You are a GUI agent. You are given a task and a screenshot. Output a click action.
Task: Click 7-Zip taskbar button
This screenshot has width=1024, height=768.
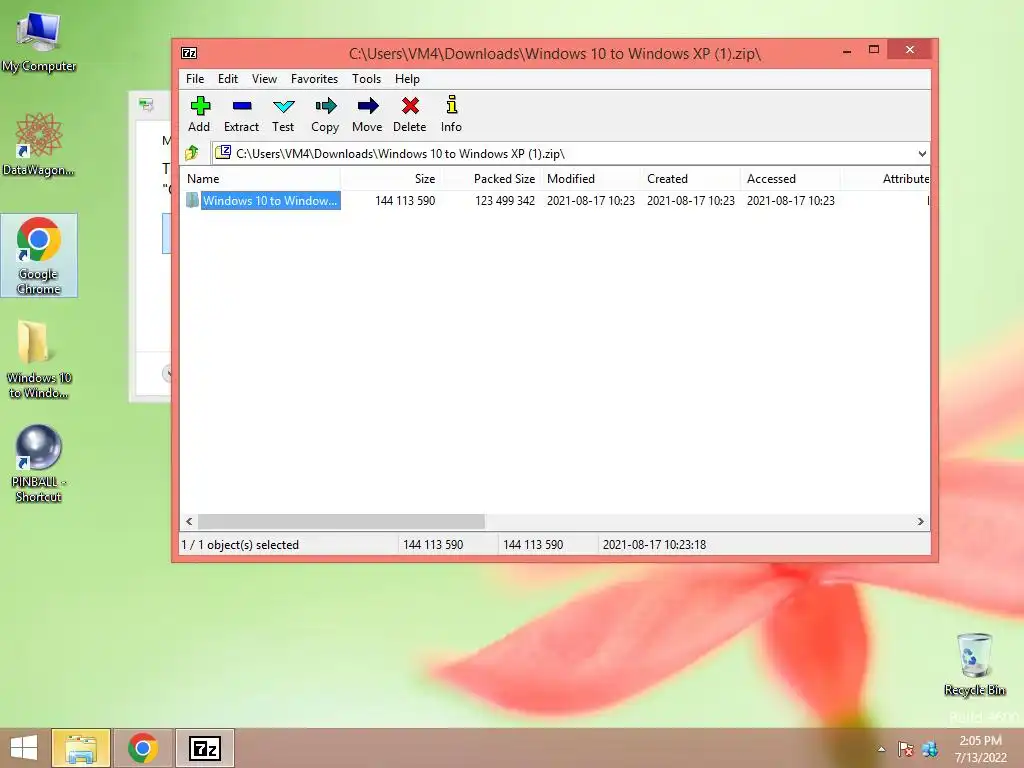point(204,748)
